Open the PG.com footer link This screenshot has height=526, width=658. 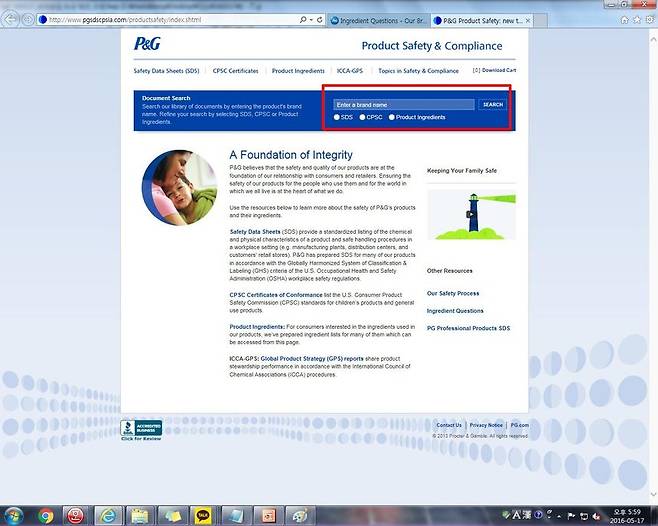pos(520,425)
